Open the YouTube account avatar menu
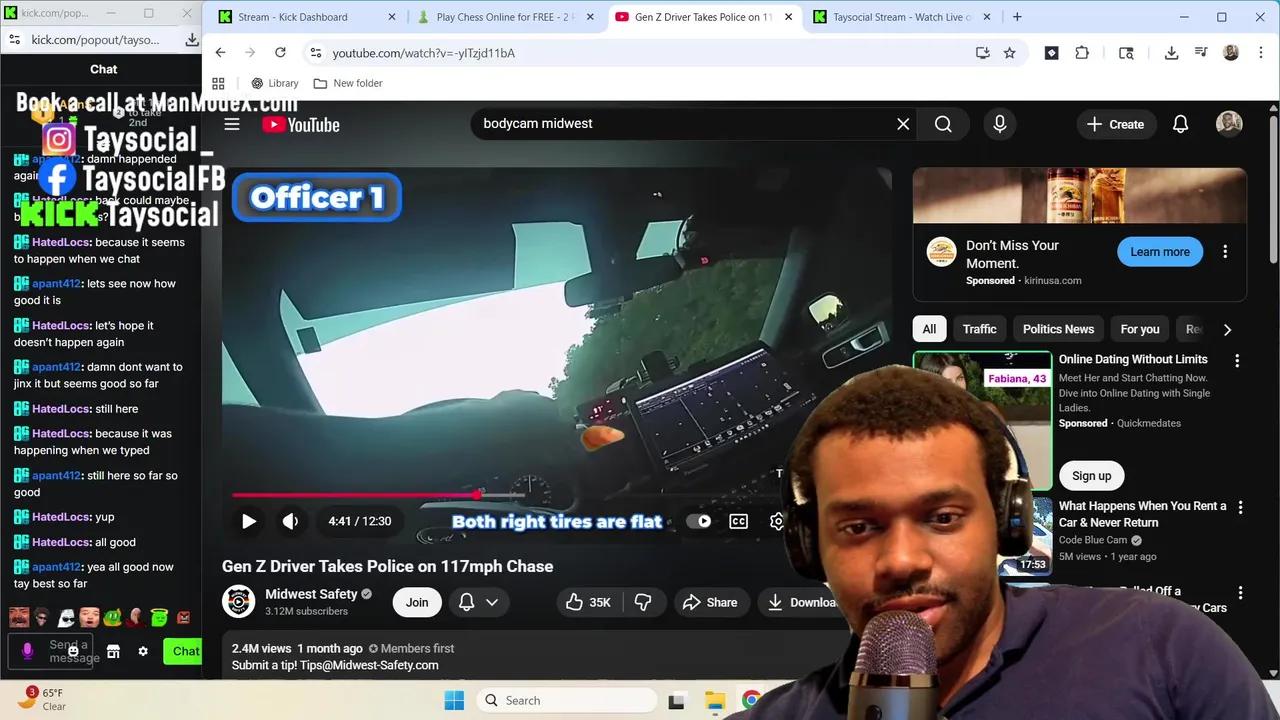Screen dimensions: 1280x720 click(1229, 123)
